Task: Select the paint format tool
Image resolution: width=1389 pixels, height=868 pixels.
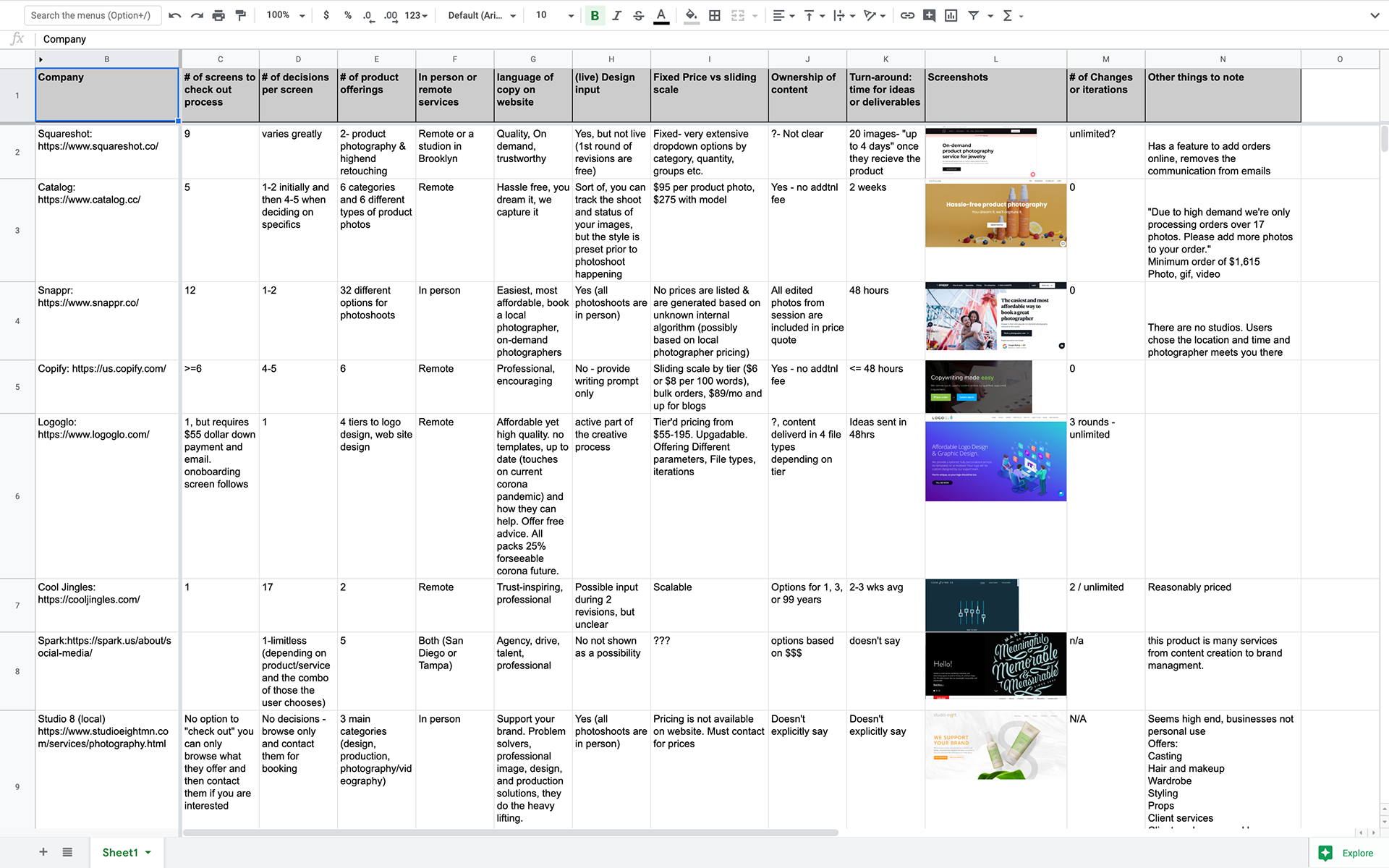Action: [241, 15]
